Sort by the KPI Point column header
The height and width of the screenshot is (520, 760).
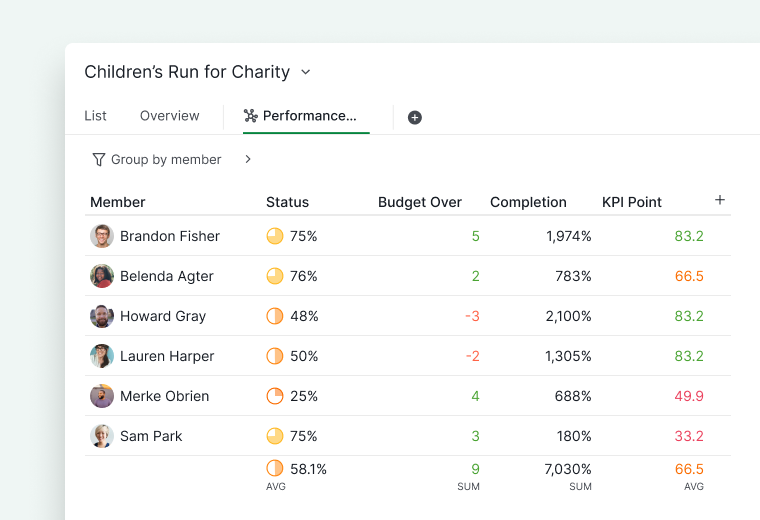tap(632, 202)
